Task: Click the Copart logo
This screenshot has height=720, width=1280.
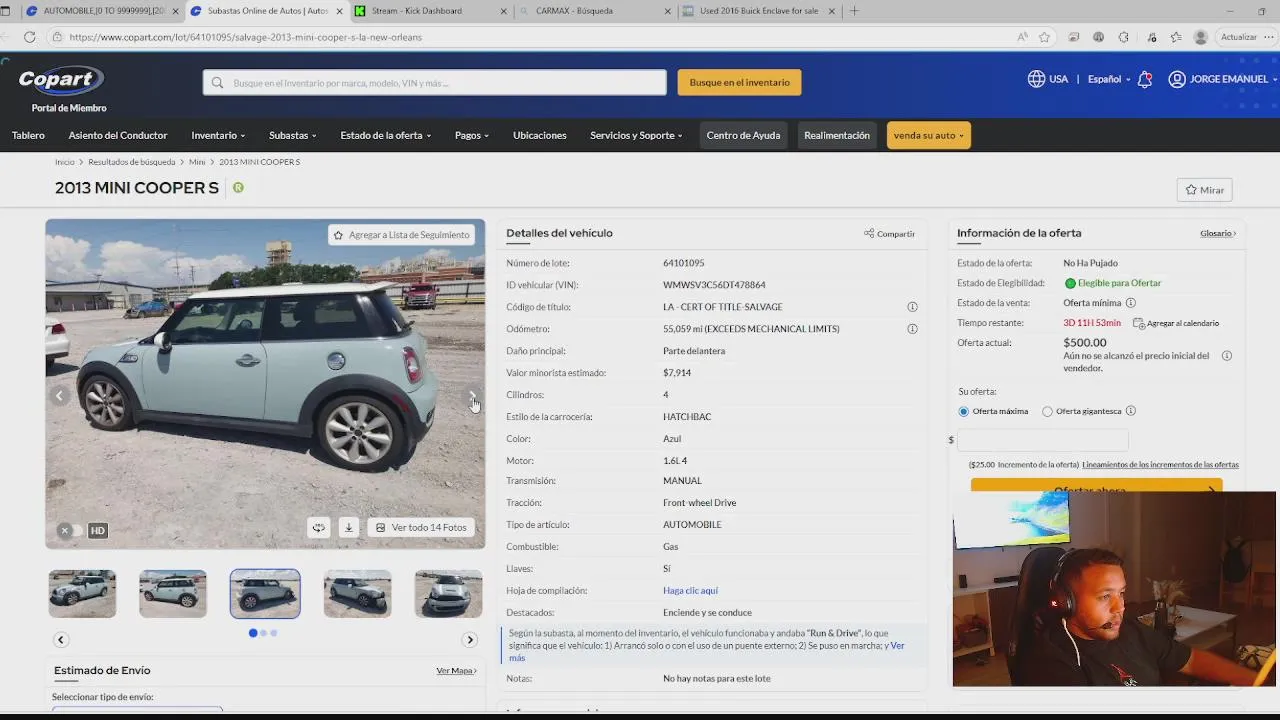Action: [61, 80]
